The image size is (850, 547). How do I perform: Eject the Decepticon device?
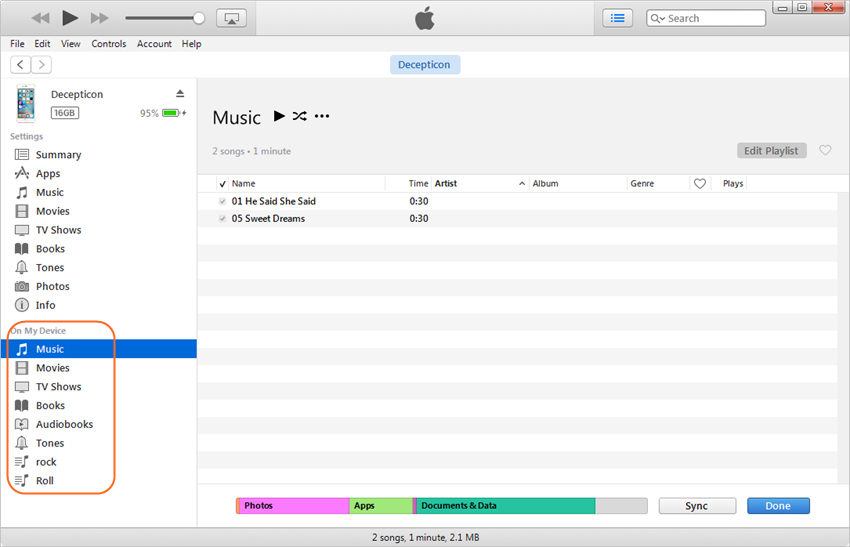click(x=180, y=94)
